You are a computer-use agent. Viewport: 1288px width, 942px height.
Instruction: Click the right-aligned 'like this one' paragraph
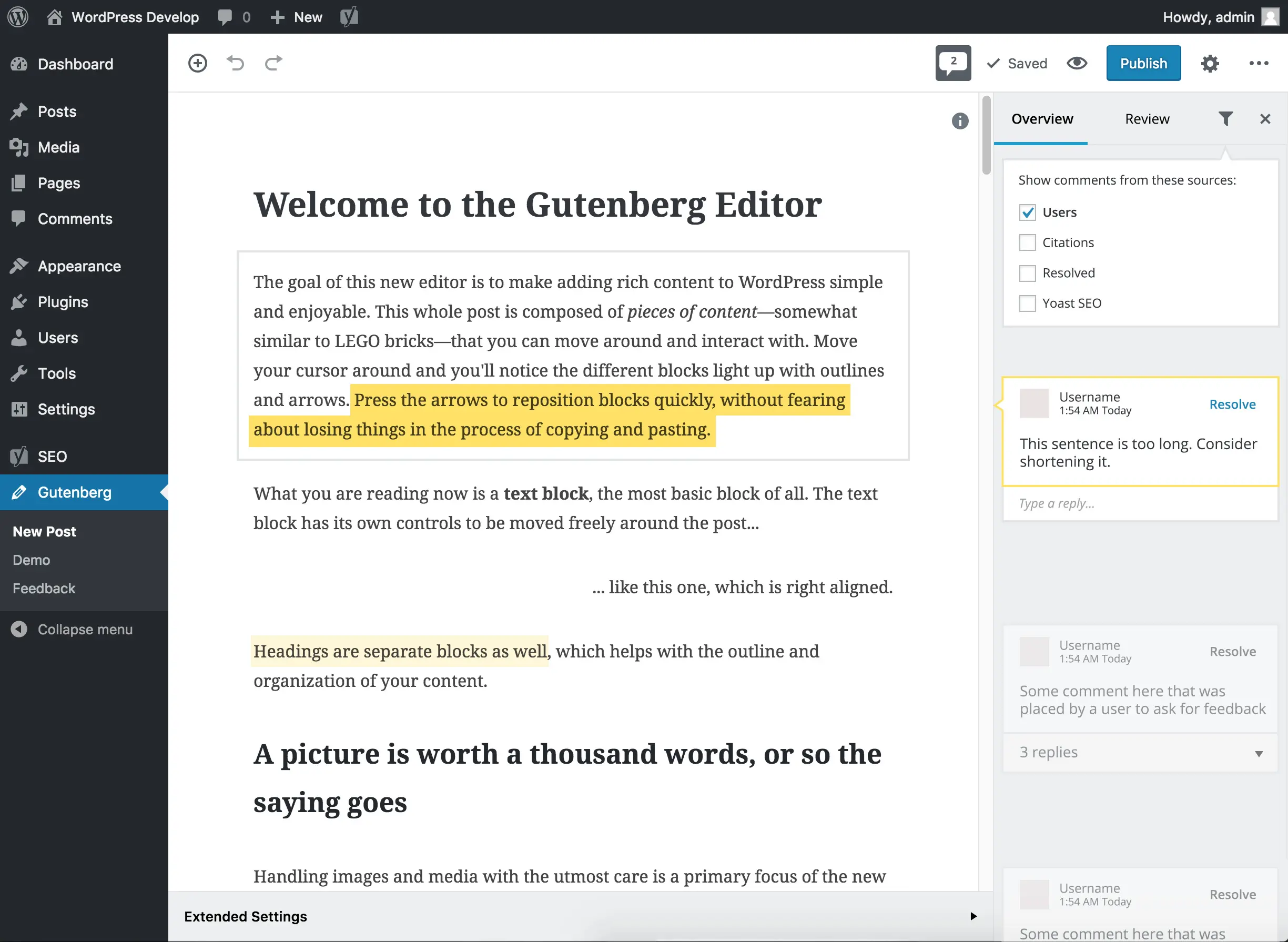point(743,587)
